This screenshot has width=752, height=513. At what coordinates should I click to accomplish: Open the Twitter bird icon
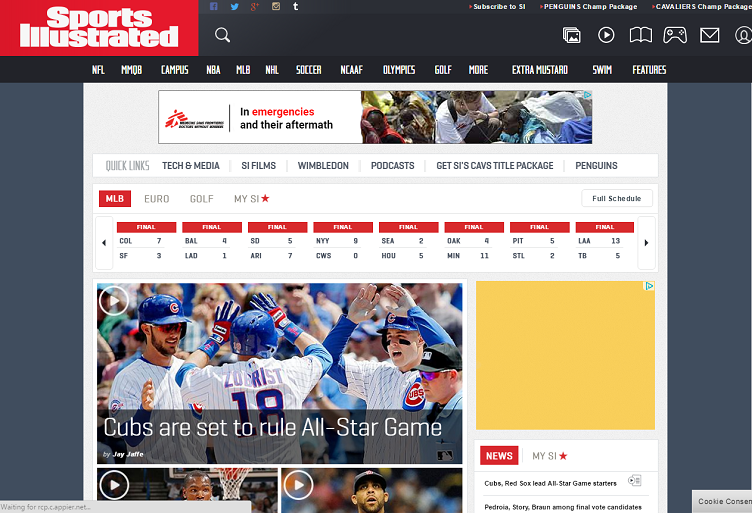click(x=235, y=6)
